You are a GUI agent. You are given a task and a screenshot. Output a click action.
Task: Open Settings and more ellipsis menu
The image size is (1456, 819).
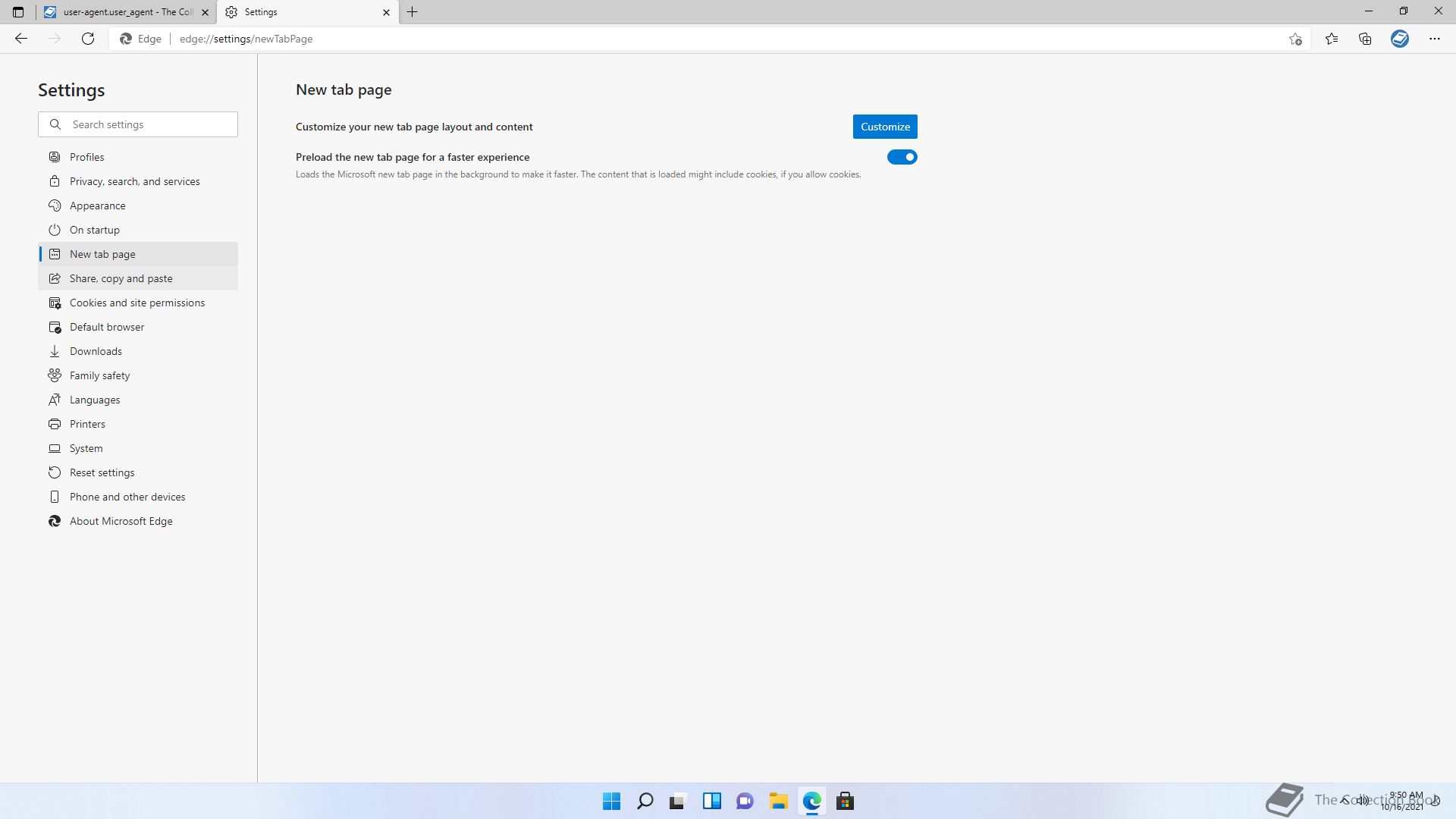coord(1435,39)
